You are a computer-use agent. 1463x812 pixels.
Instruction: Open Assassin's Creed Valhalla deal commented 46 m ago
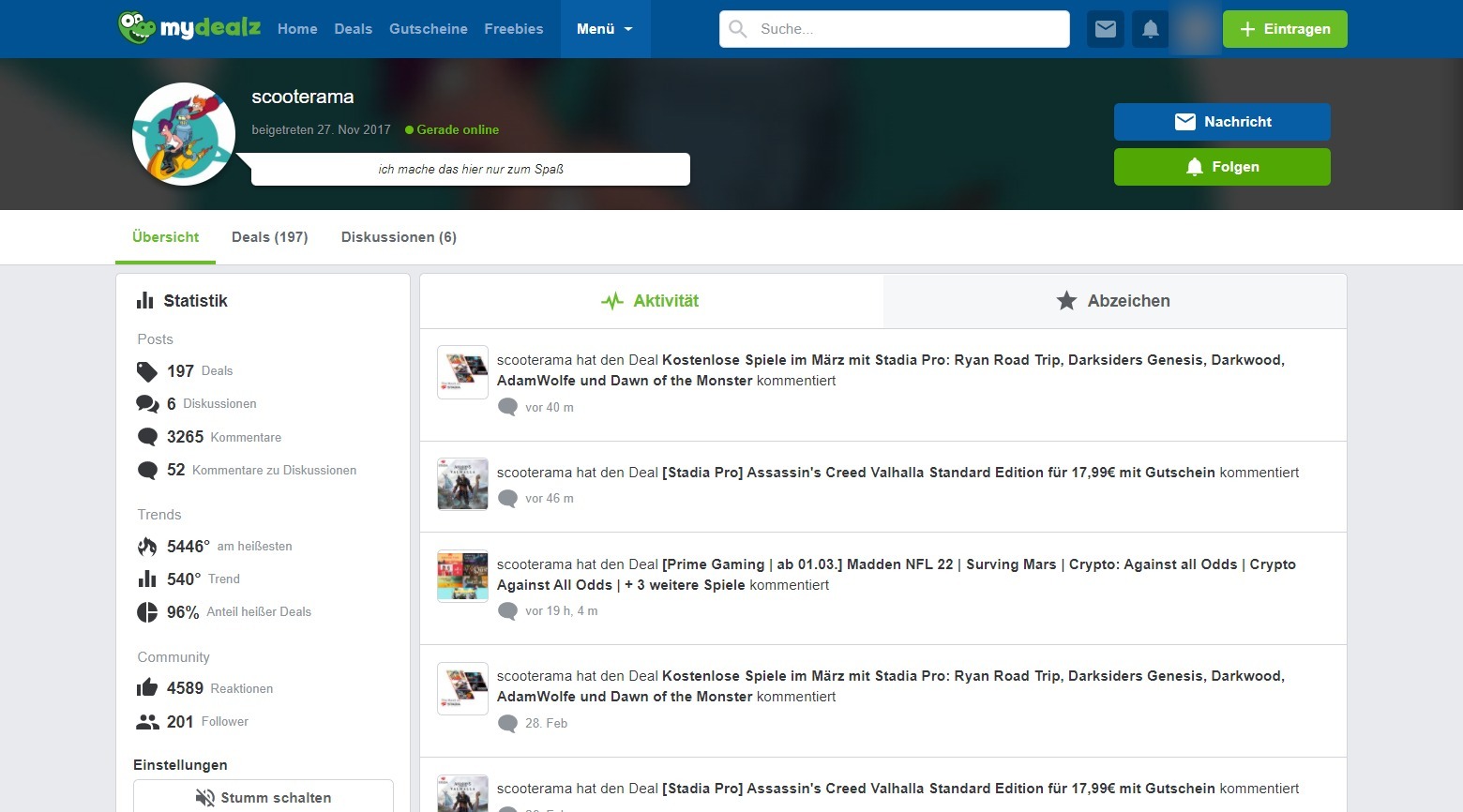pyautogui.click(x=939, y=473)
